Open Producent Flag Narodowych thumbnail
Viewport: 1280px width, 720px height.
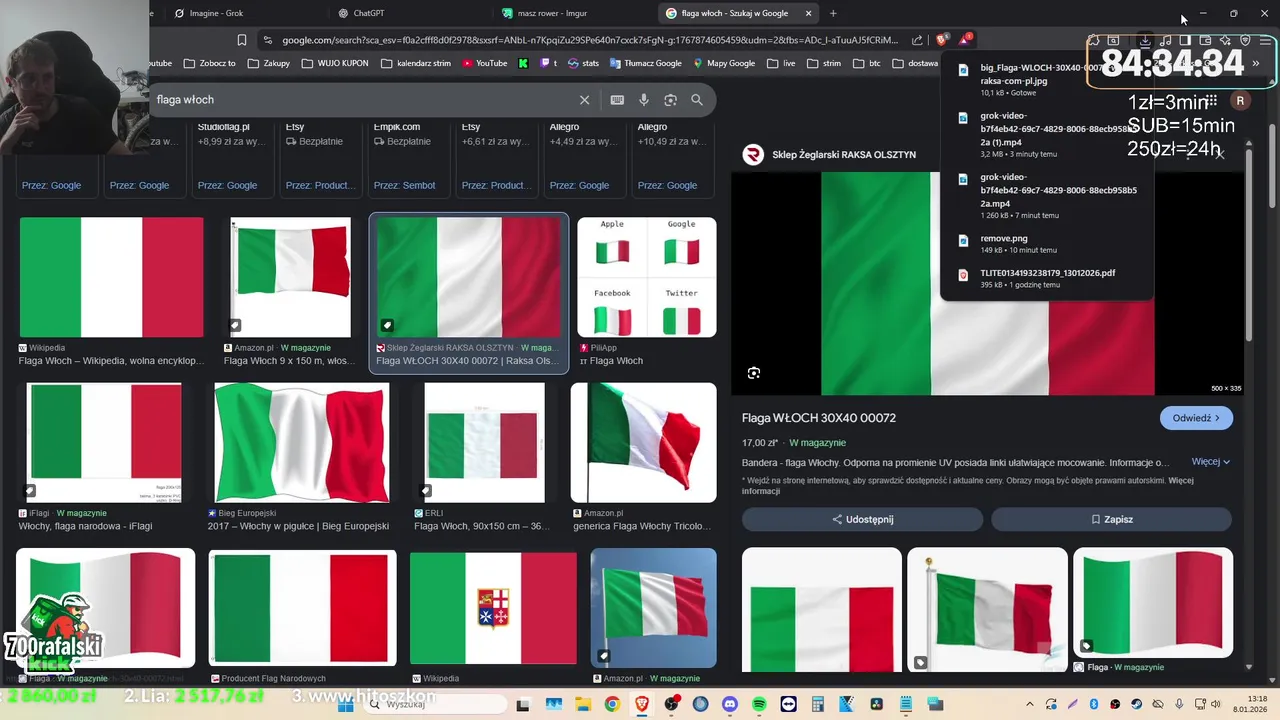point(302,608)
